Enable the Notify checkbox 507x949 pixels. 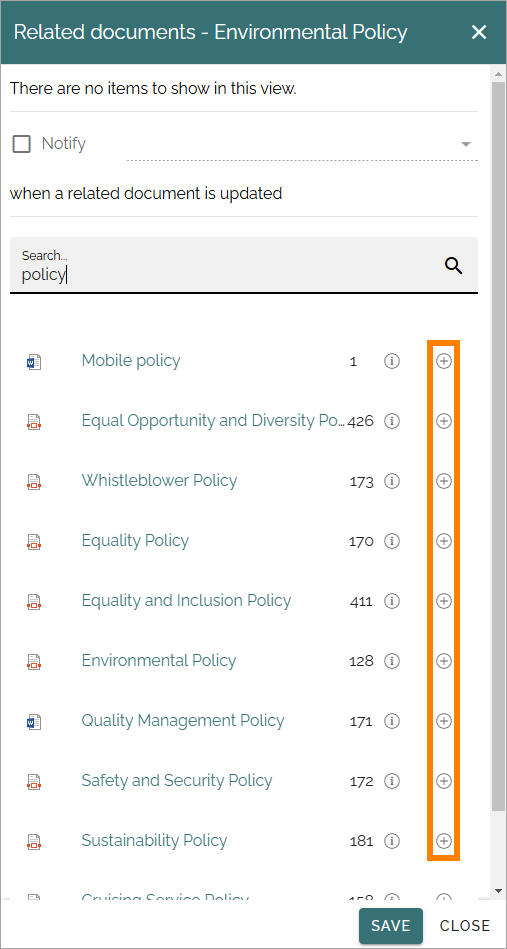tap(22, 144)
